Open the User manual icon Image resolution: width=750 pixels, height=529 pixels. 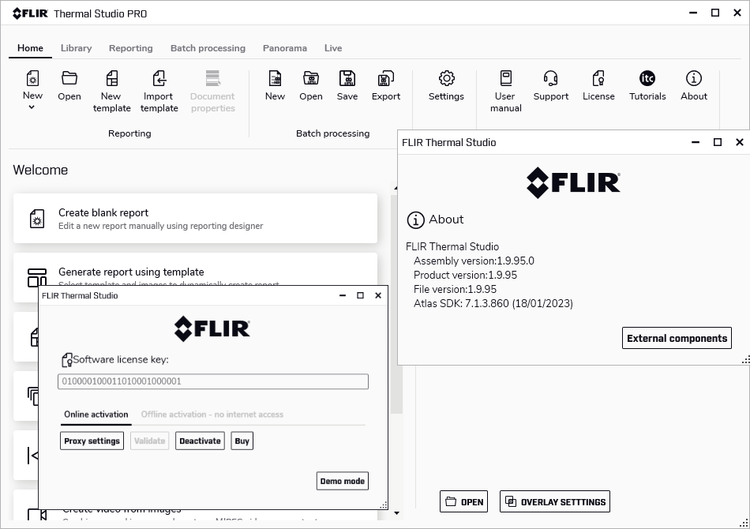506,78
